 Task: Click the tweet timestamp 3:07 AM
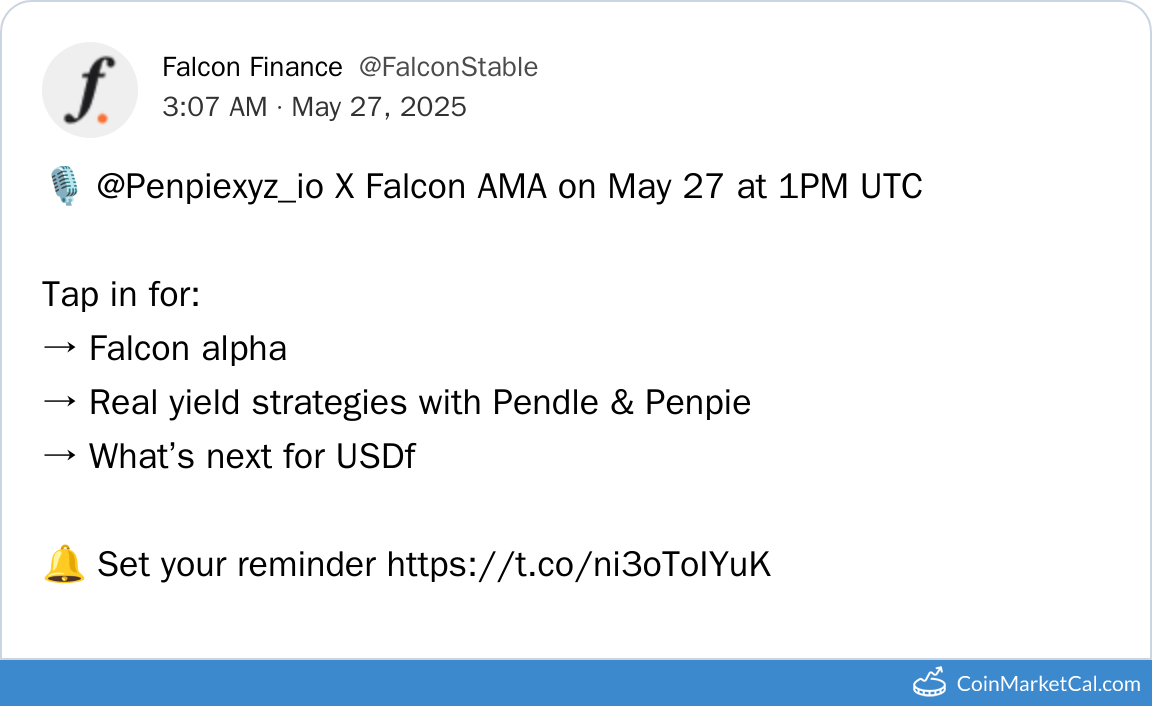(x=214, y=107)
